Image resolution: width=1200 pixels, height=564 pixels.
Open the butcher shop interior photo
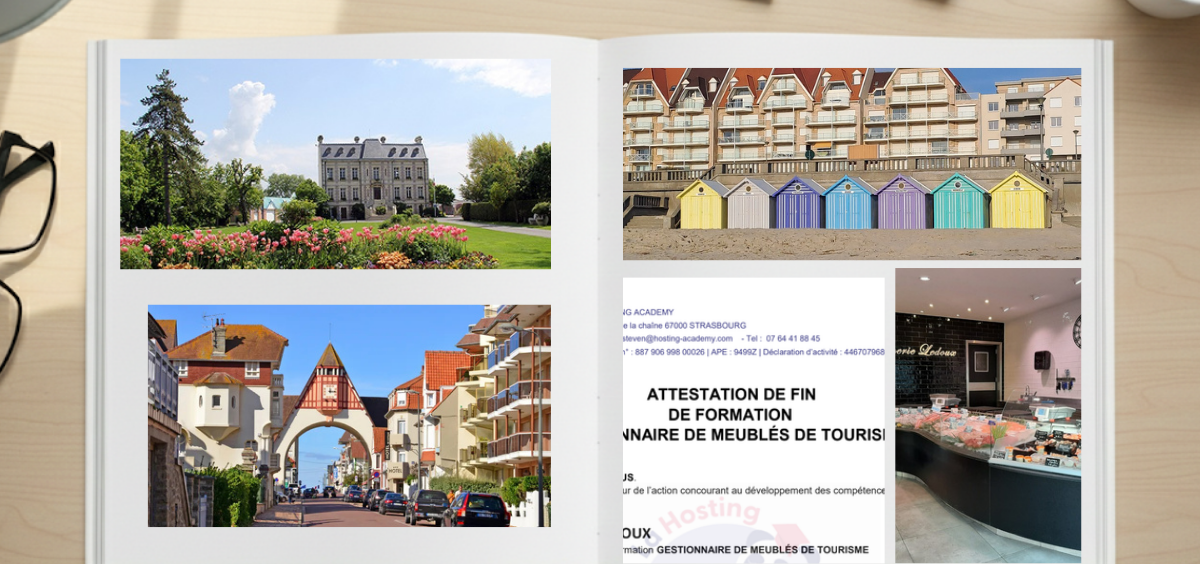coord(987,414)
